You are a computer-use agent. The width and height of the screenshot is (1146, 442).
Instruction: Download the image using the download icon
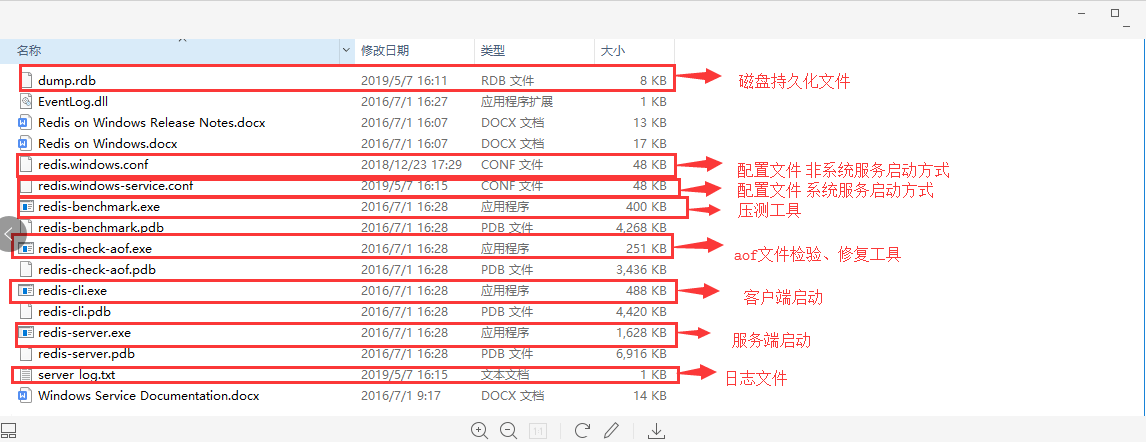point(656,430)
